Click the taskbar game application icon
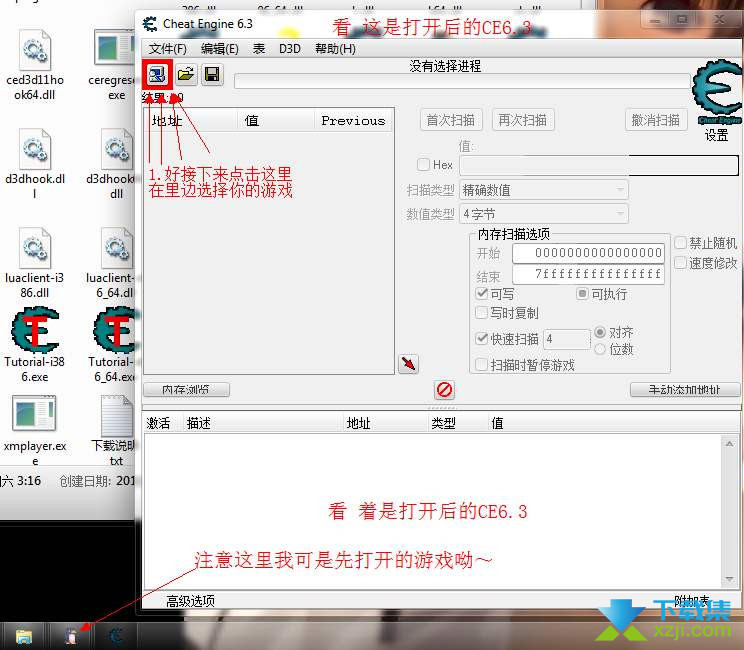The height and width of the screenshot is (650, 744). (x=71, y=636)
